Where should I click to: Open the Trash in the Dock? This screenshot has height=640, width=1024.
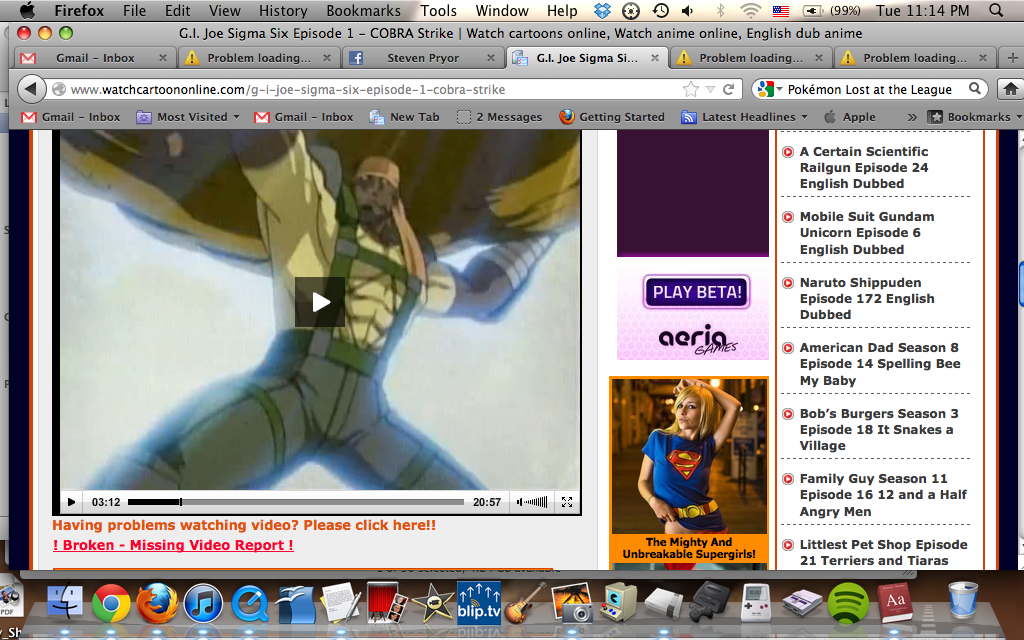(963, 600)
